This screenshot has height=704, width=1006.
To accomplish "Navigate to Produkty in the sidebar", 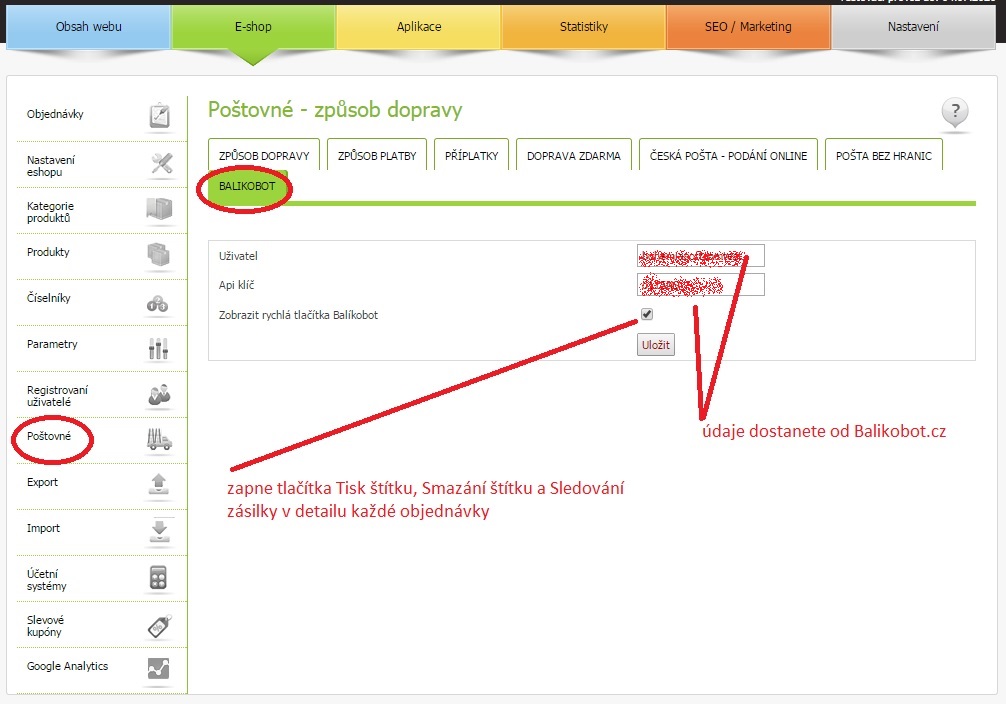I will (48, 252).
